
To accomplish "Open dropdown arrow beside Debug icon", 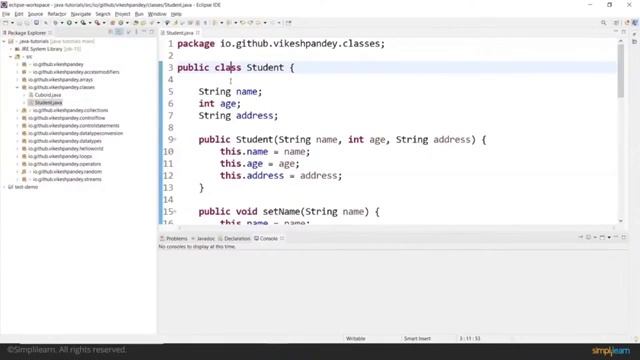I will 62,23.
